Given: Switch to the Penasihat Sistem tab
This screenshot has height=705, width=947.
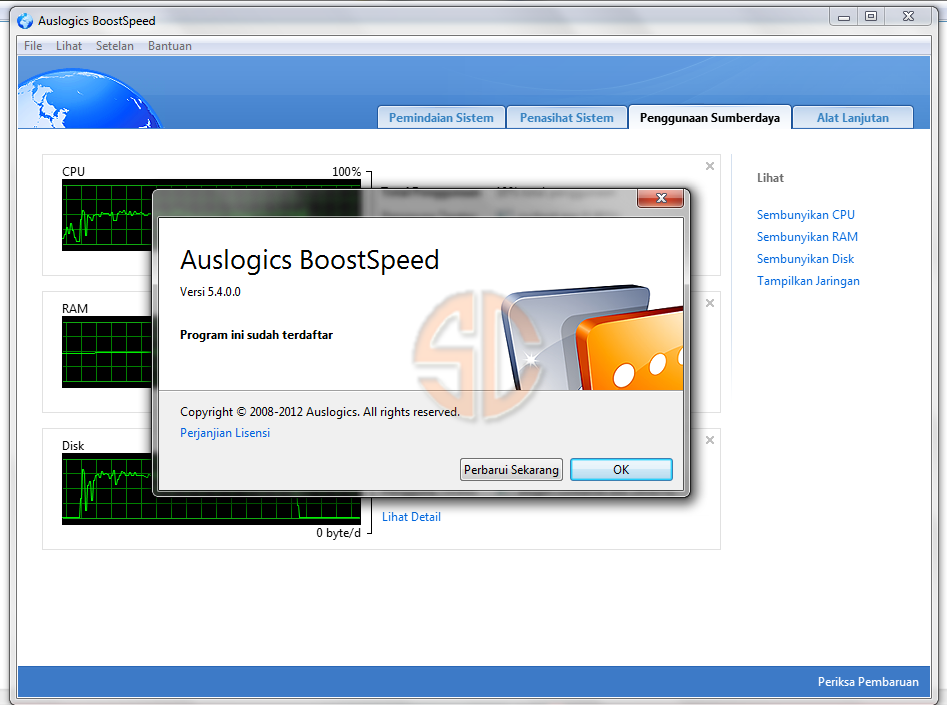Looking at the screenshot, I should click(567, 118).
